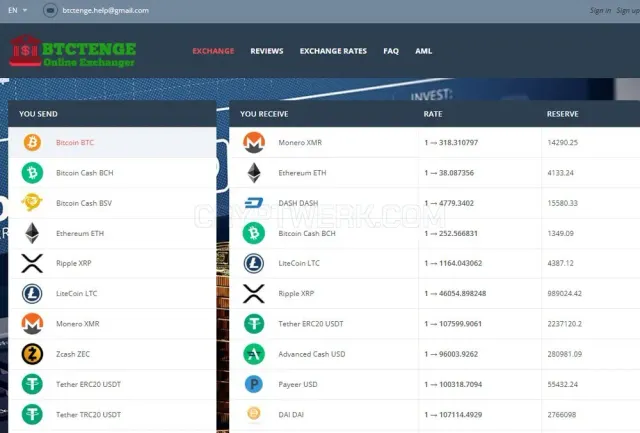This screenshot has height=433, width=640.
Task: Click the 'Payeer USD' label
Action: [298, 384]
